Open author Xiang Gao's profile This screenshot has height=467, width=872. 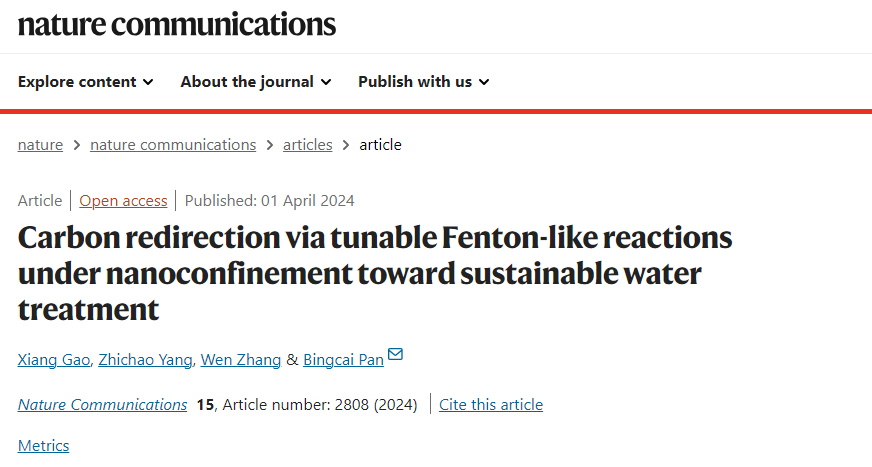click(53, 360)
